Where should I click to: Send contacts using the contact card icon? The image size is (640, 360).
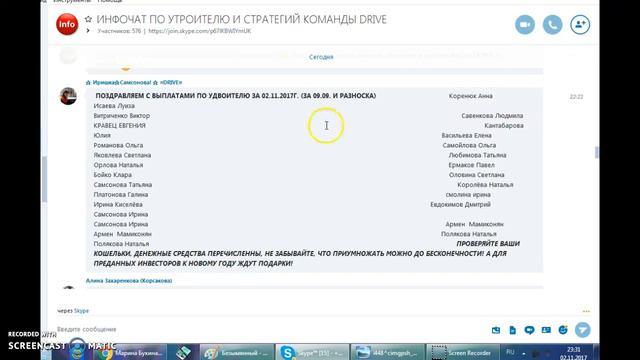pyautogui.click(x=546, y=330)
